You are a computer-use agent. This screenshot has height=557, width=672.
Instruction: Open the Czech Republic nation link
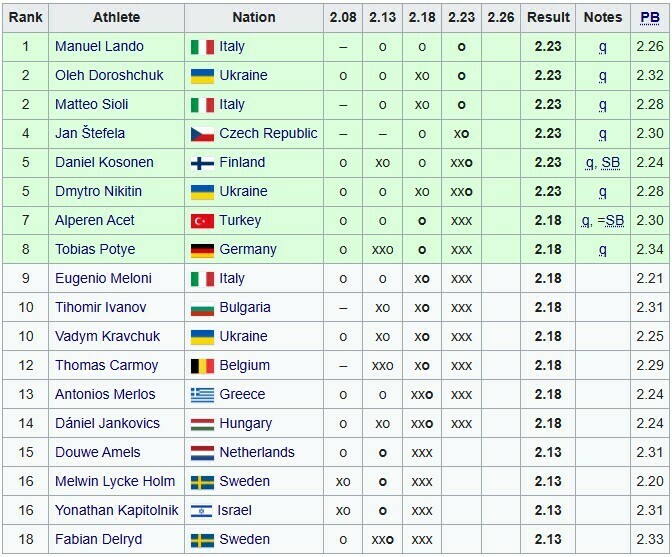[268, 134]
